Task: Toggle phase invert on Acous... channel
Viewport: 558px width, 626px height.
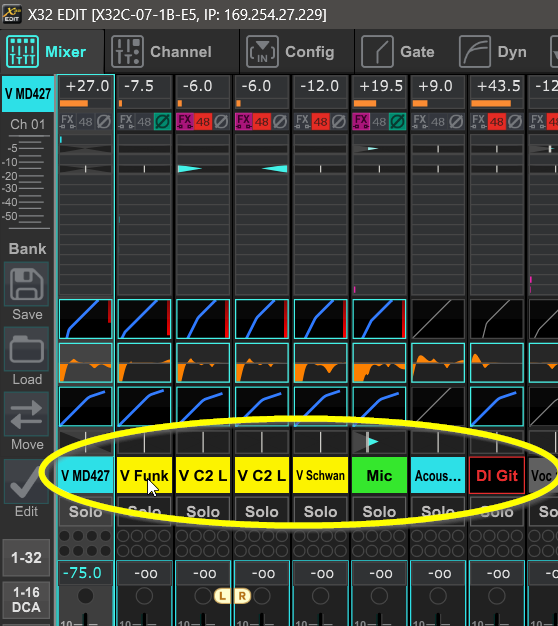Action: pyautogui.click(x=456, y=121)
